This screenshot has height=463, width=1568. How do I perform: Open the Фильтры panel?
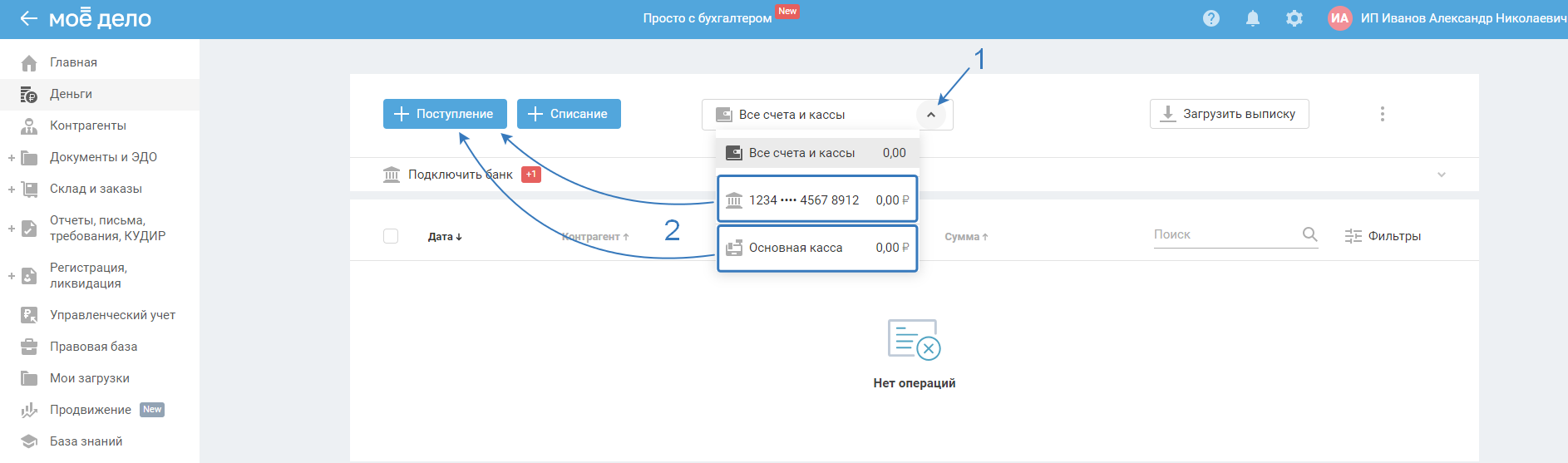coord(1383,236)
